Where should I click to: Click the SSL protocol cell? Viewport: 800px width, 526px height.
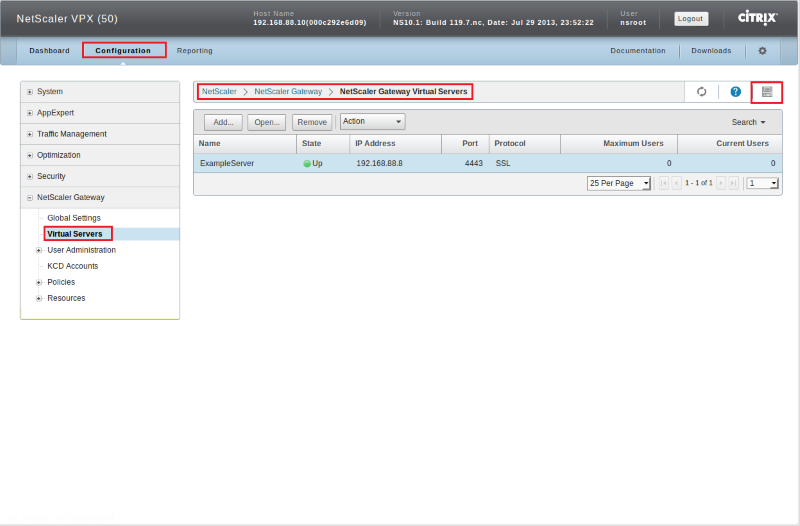click(503, 163)
